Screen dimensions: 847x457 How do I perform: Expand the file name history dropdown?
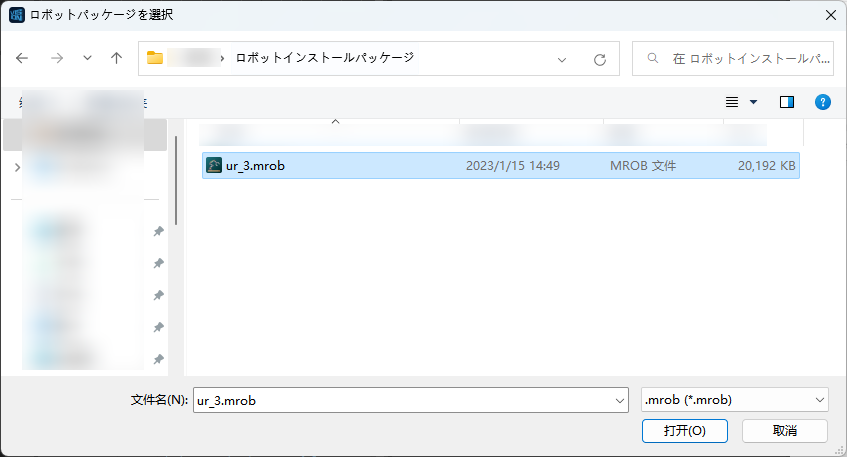[620, 401]
